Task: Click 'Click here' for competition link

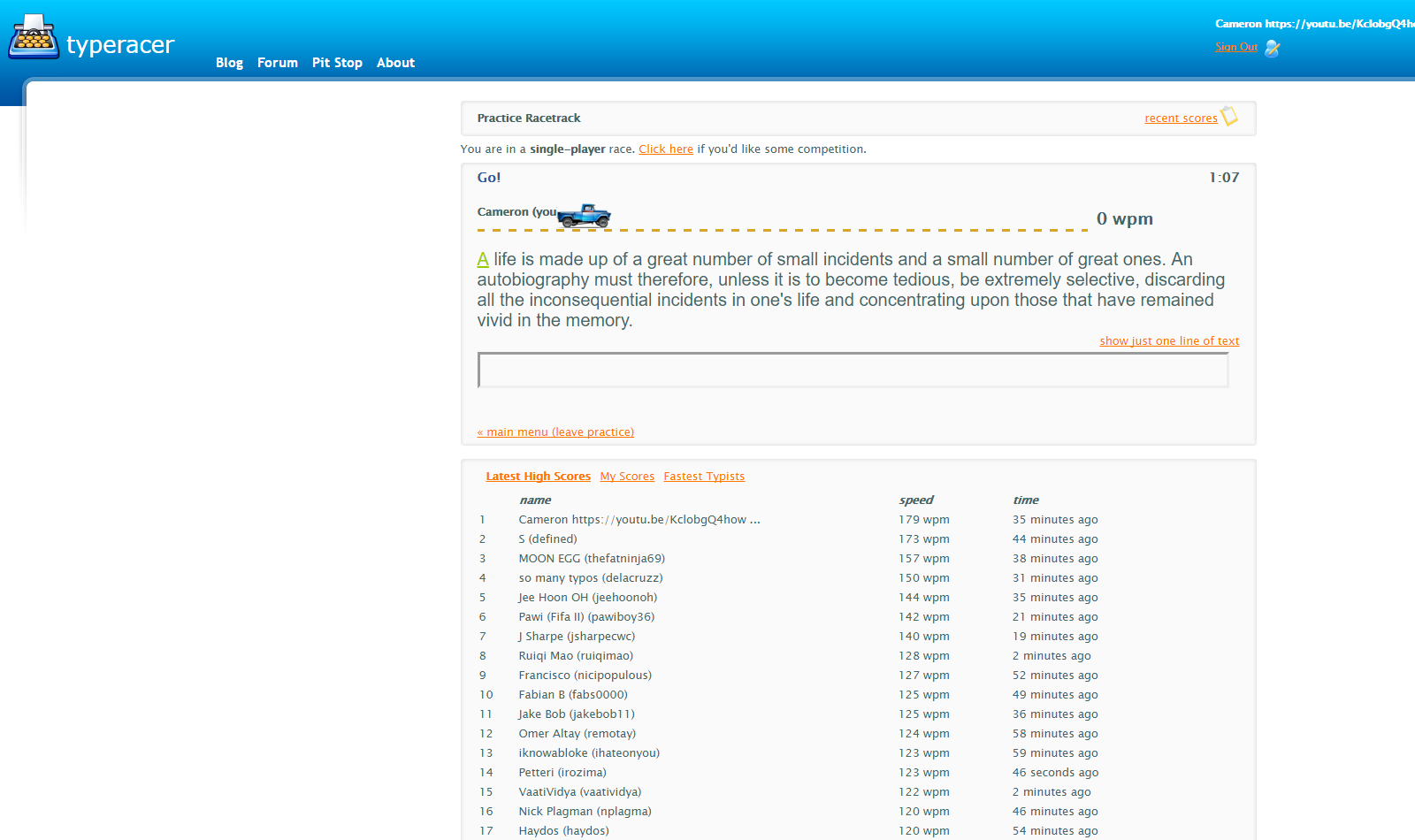Action: pyautogui.click(x=666, y=149)
